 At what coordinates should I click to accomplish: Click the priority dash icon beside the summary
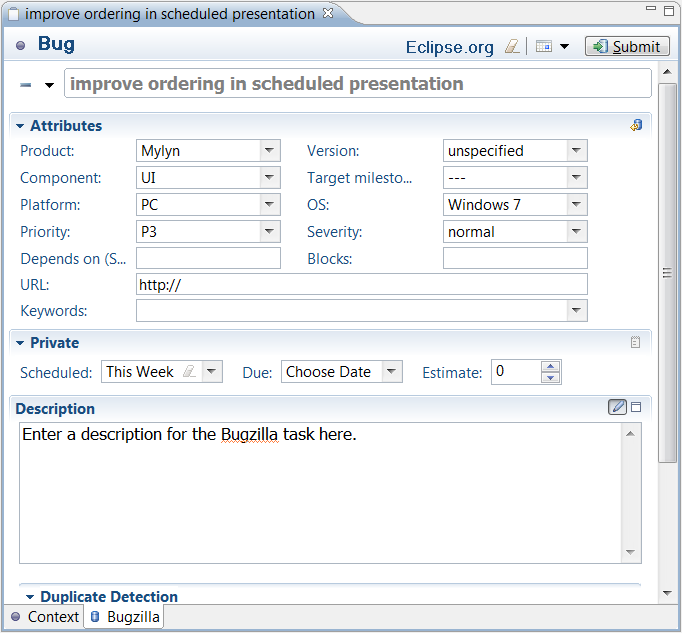[x=26, y=85]
